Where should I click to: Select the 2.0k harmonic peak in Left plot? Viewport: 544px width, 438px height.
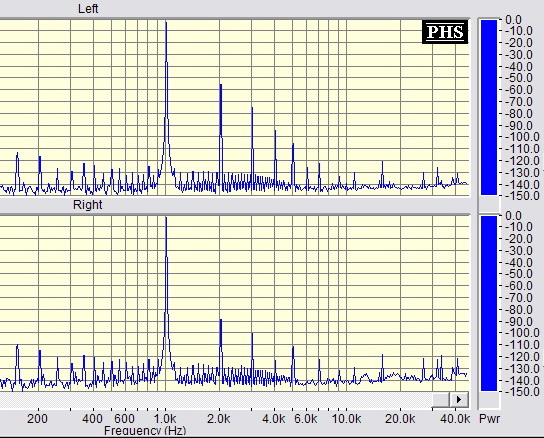220,135
